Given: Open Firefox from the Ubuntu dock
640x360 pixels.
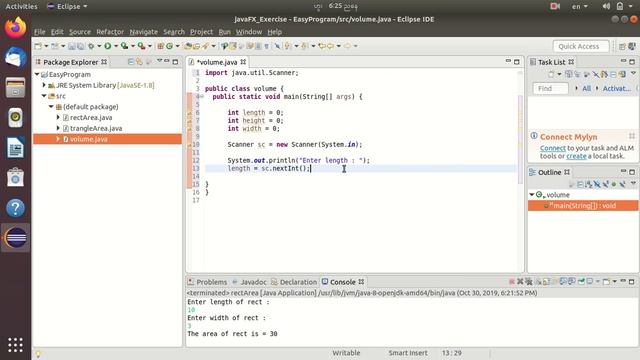Looking at the screenshot, I should [x=16, y=28].
